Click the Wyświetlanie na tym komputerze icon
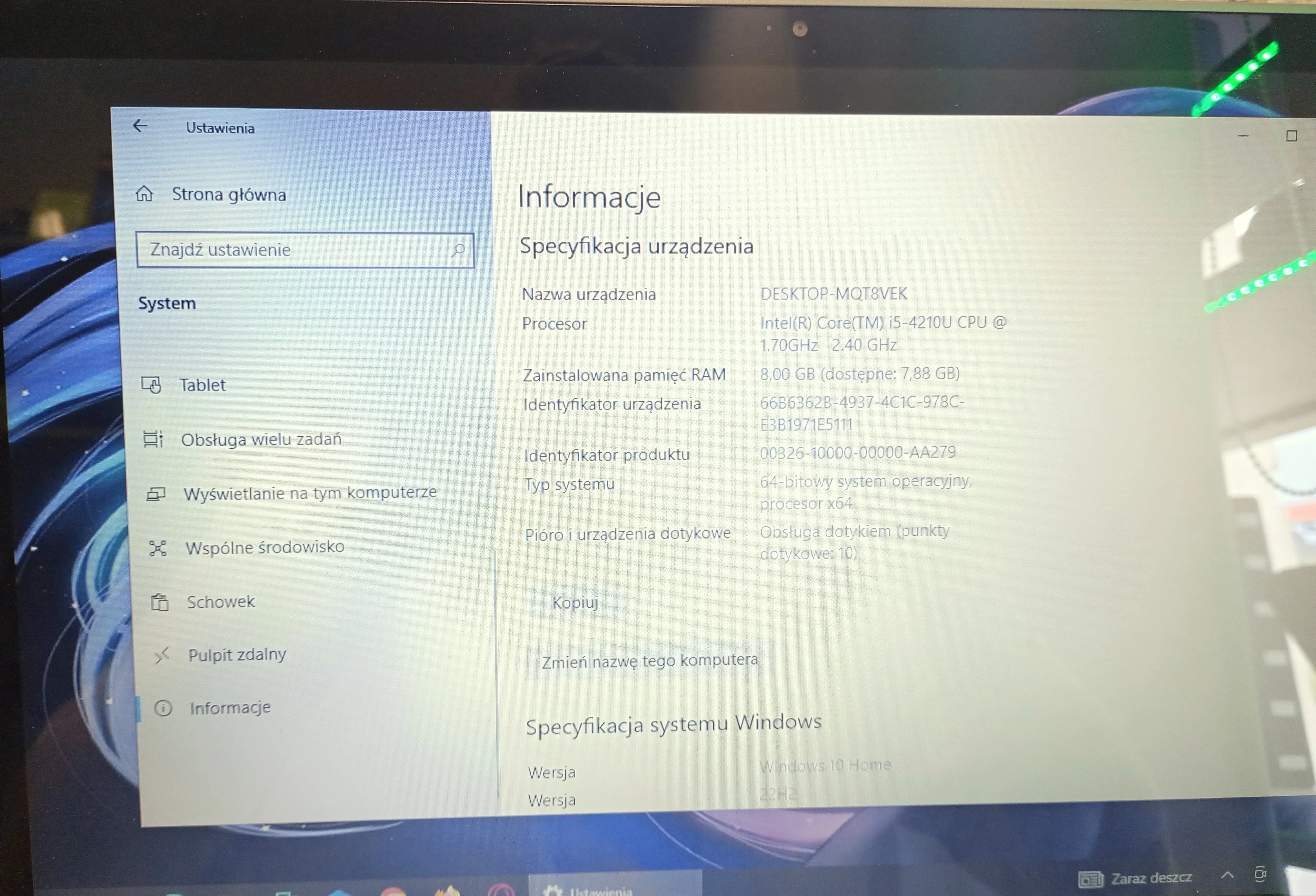This screenshot has height=896, width=1316. tap(156, 494)
